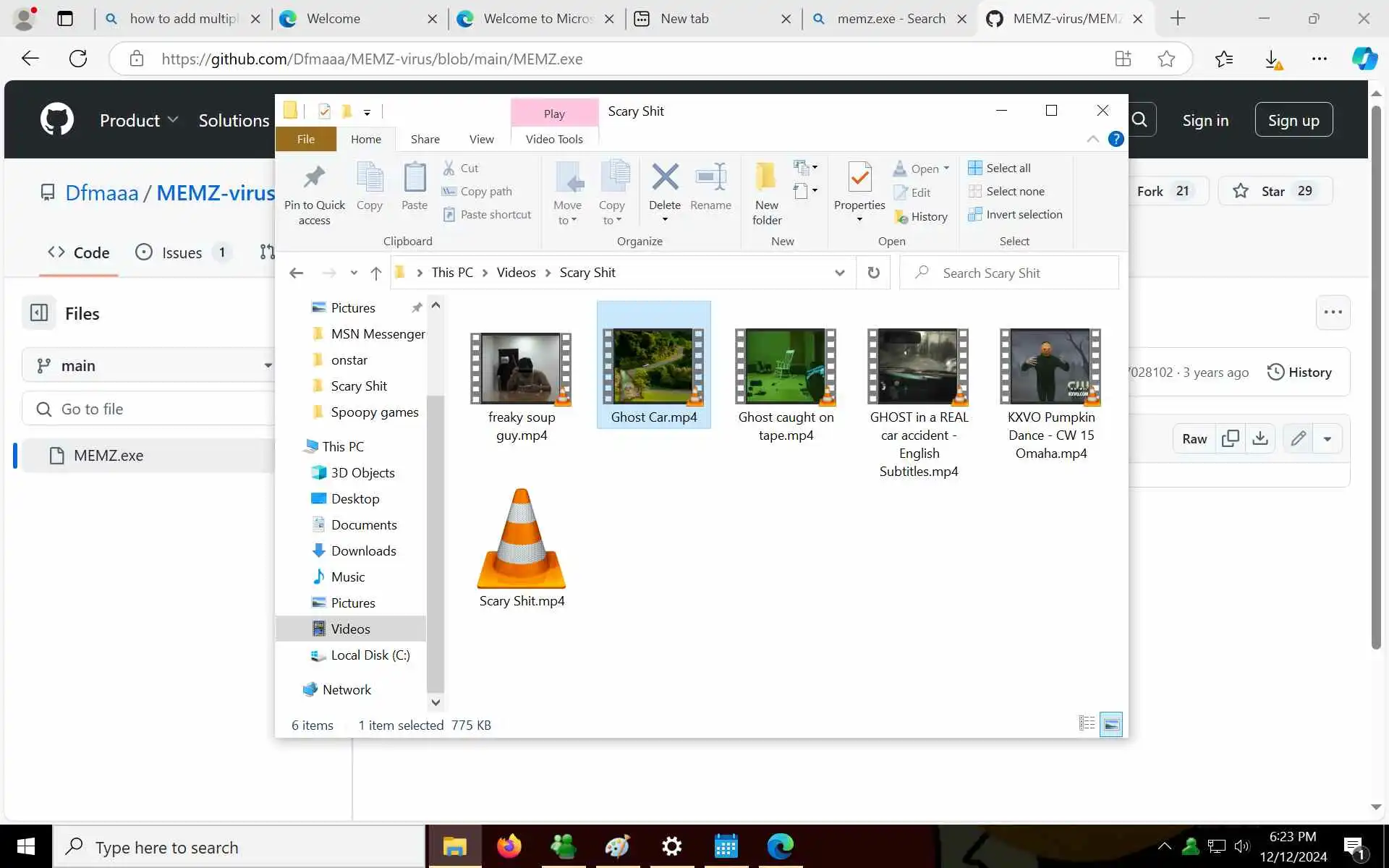Click the Sign up button

(1293, 120)
